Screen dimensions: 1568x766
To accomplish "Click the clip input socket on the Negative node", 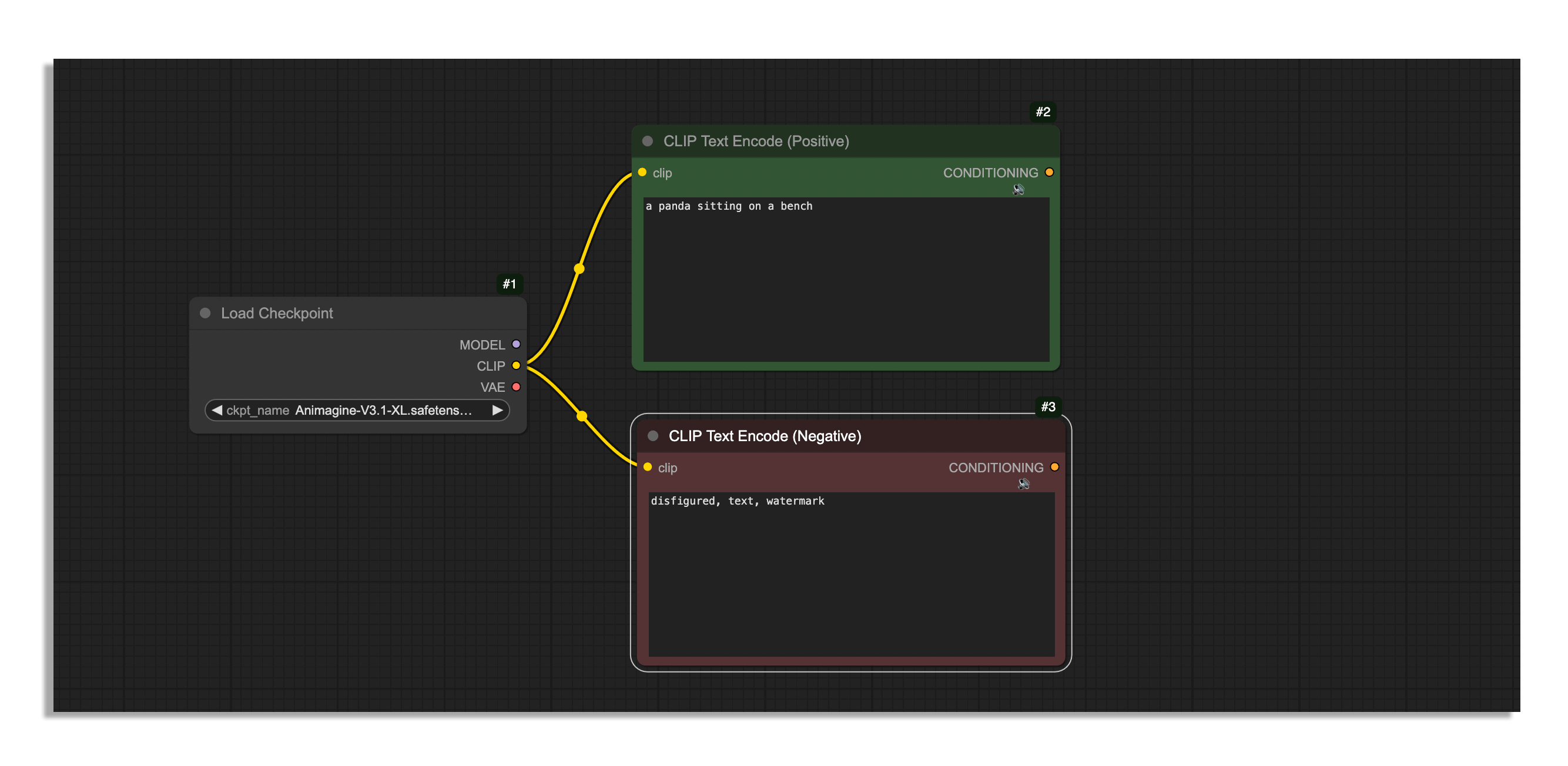I will click(648, 467).
